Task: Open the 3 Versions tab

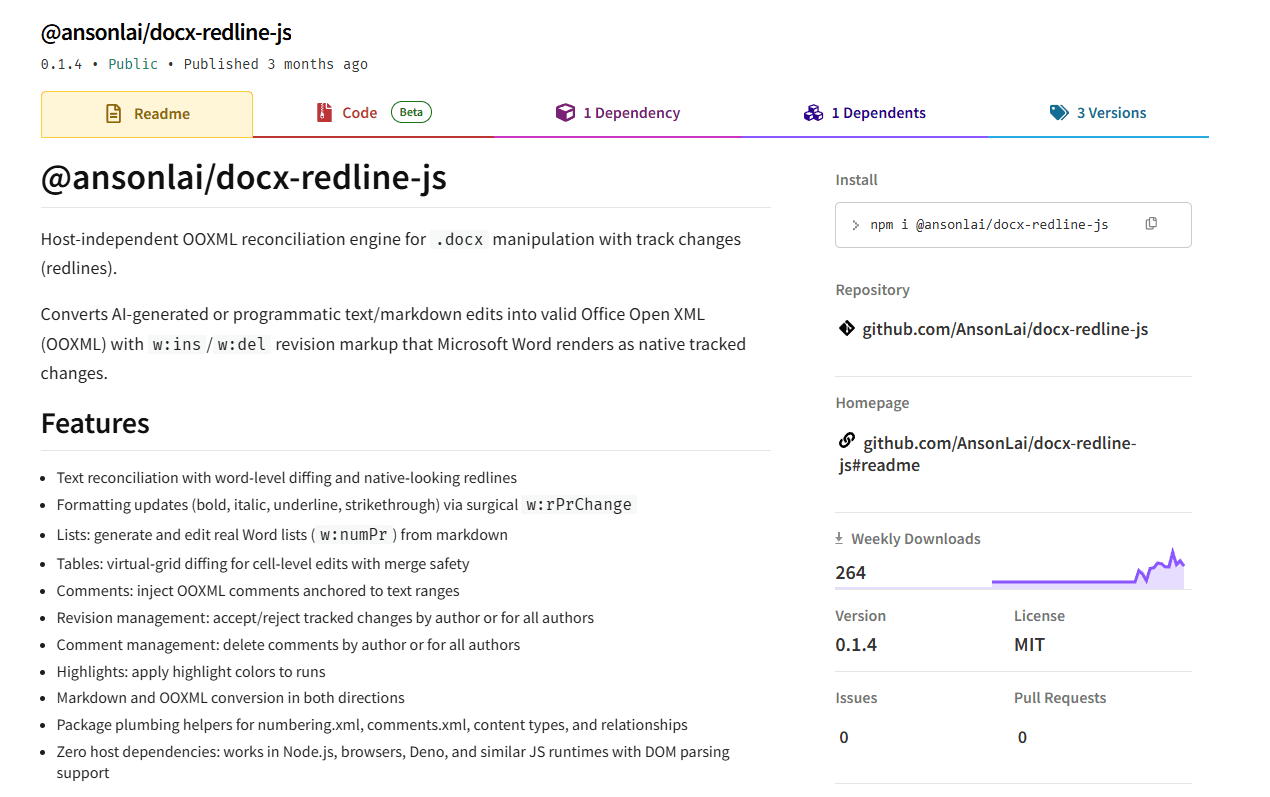Action: pos(1098,113)
